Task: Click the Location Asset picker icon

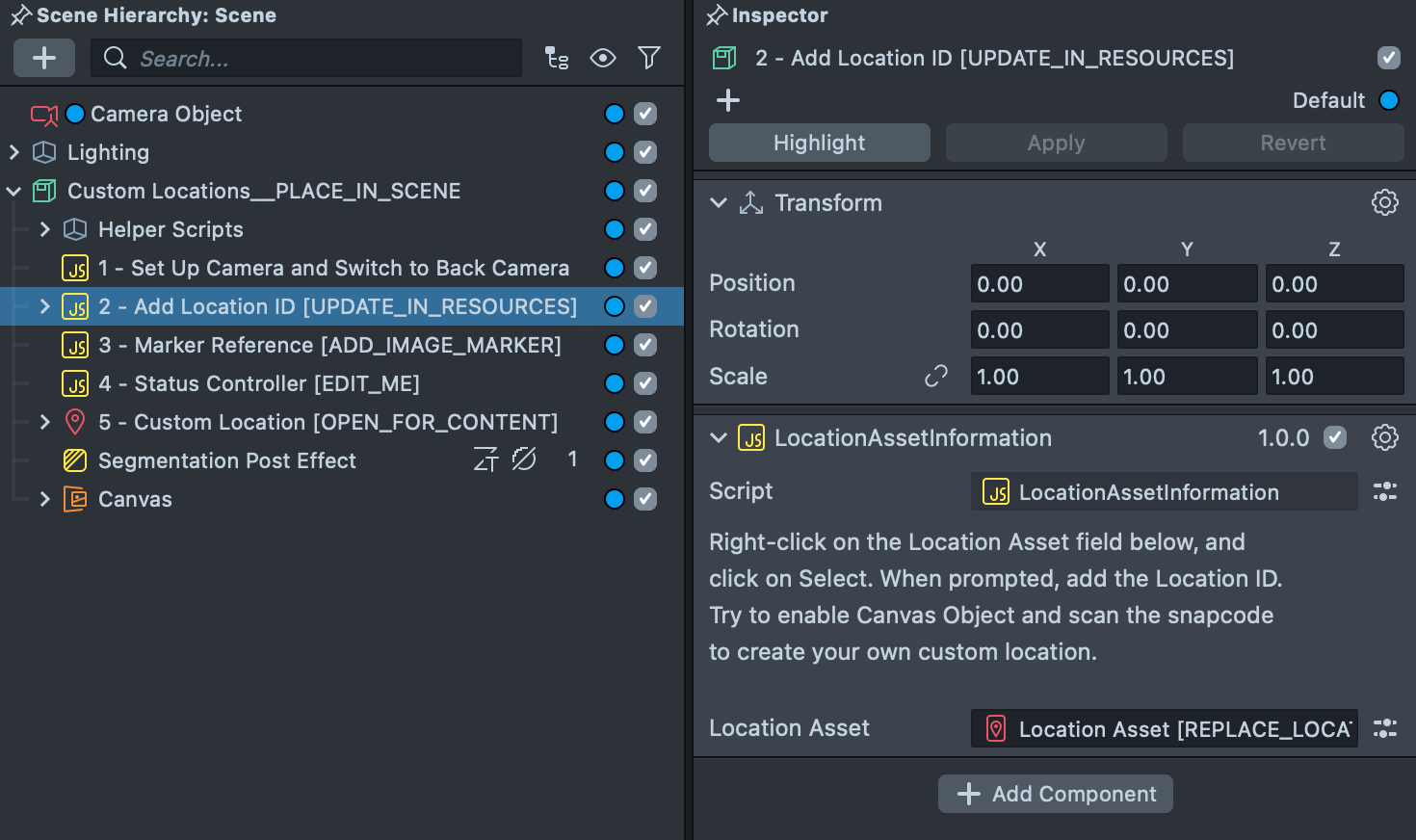Action: tap(1384, 729)
